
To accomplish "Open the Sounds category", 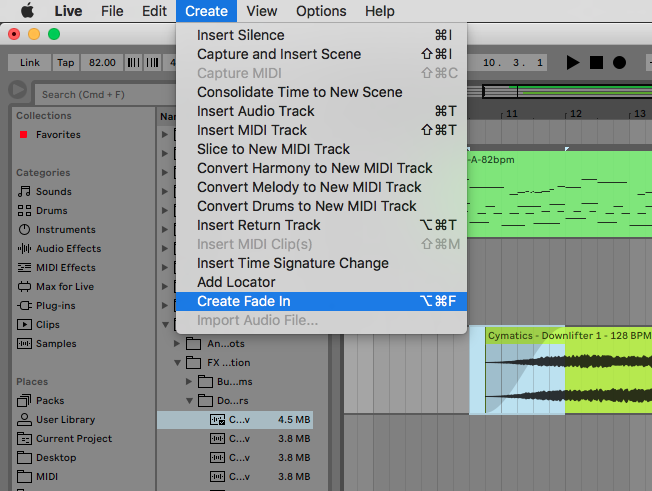I will [54, 192].
